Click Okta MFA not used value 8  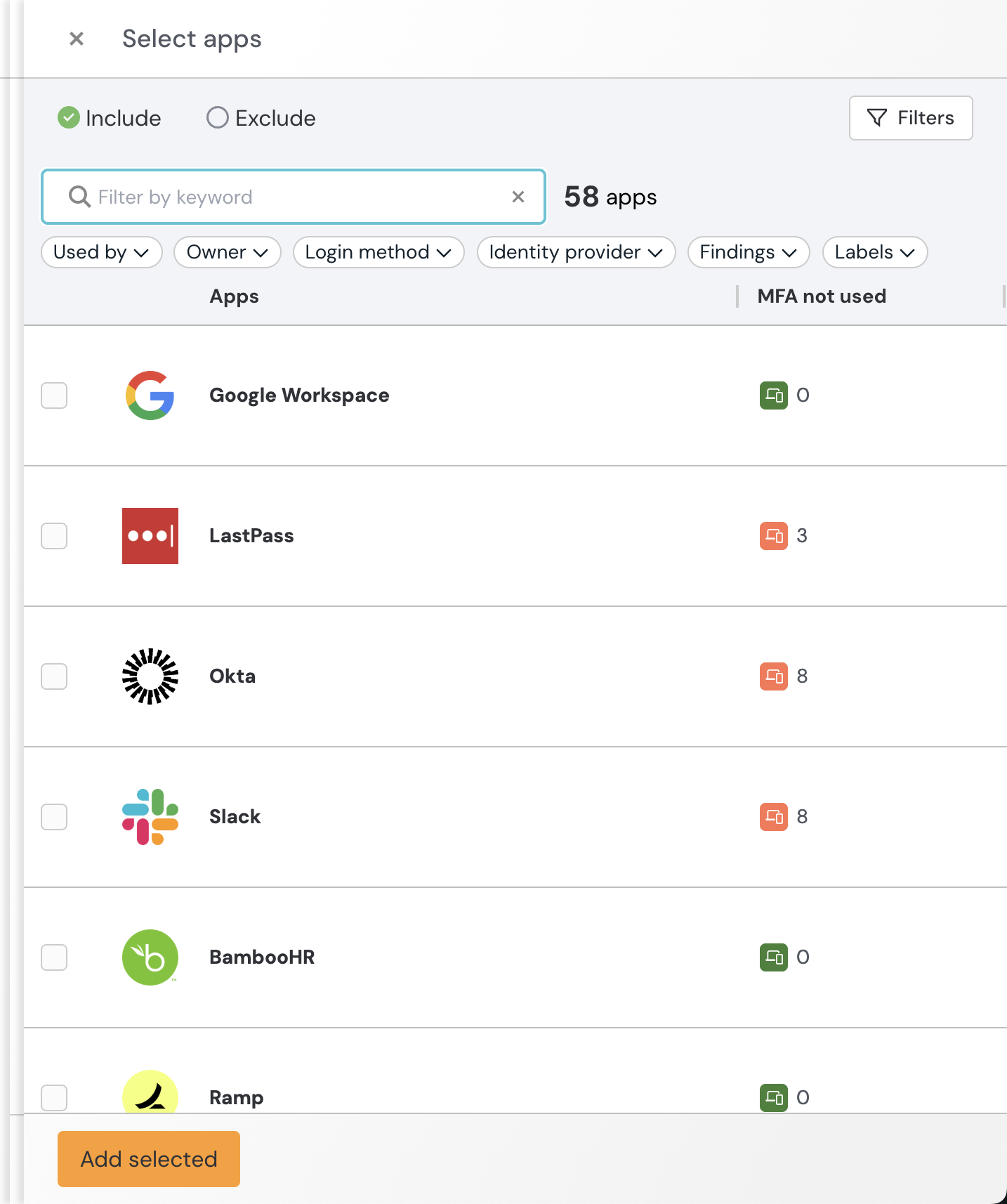tap(802, 676)
